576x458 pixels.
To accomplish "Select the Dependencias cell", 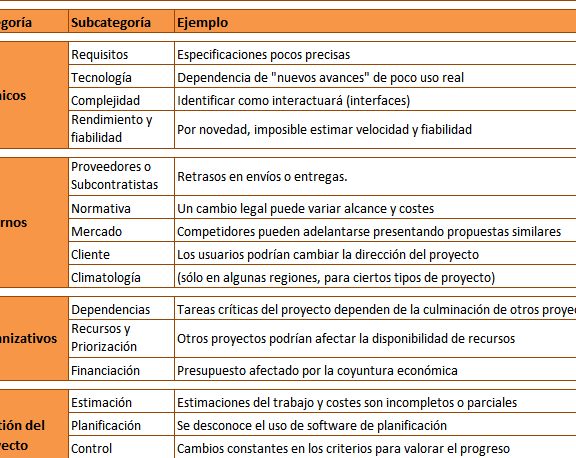I will point(121,309).
